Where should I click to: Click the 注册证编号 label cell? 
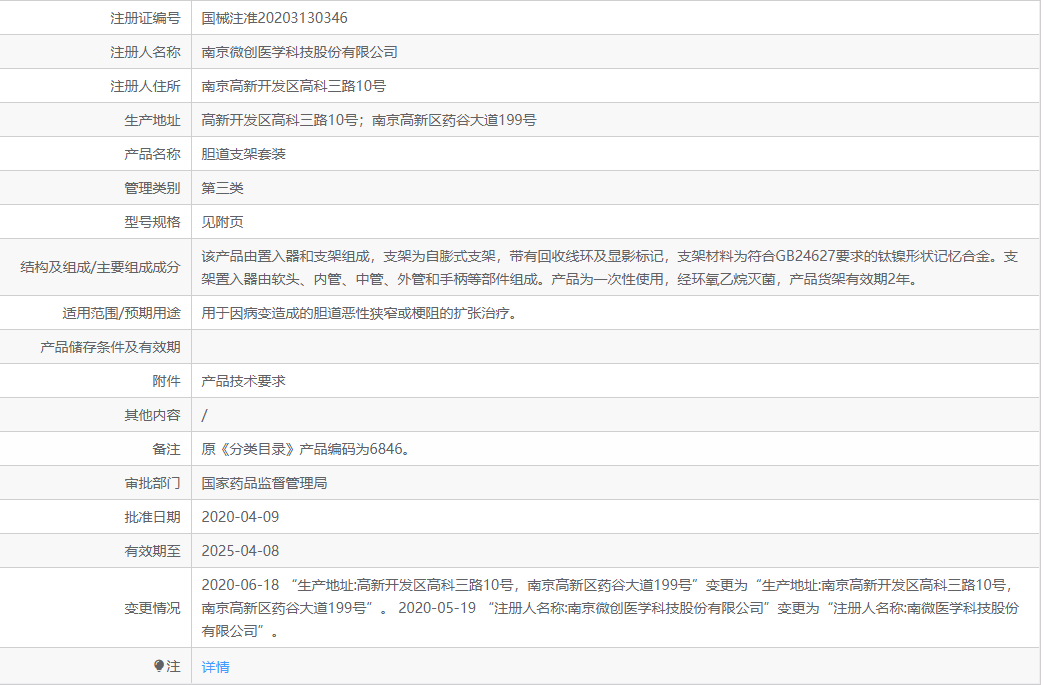tap(145, 18)
